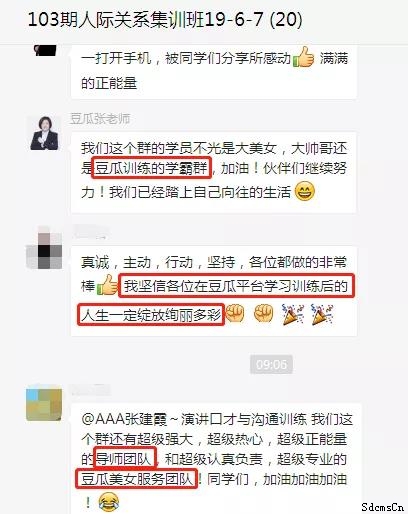Click the thumbs-up emoji after 感动
The height and width of the screenshot is (514, 408).
(x=303, y=57)
